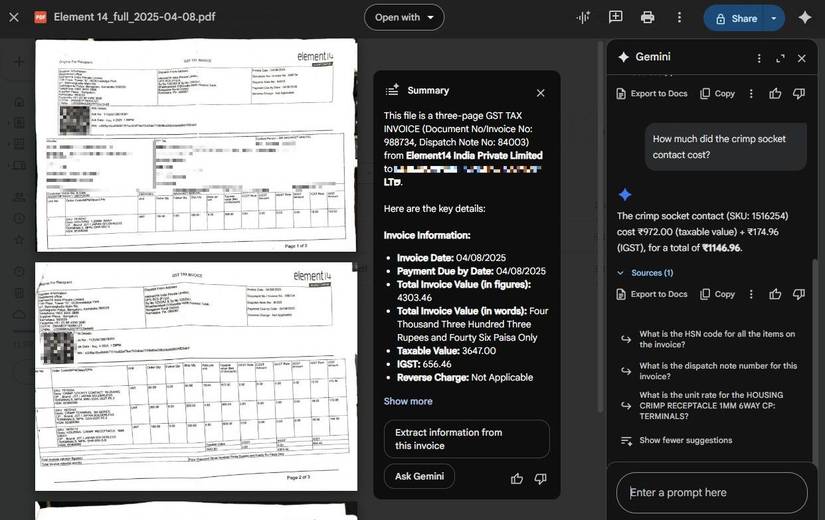Close the Summary card
The image size is (825, 520).
pos(540,93)
